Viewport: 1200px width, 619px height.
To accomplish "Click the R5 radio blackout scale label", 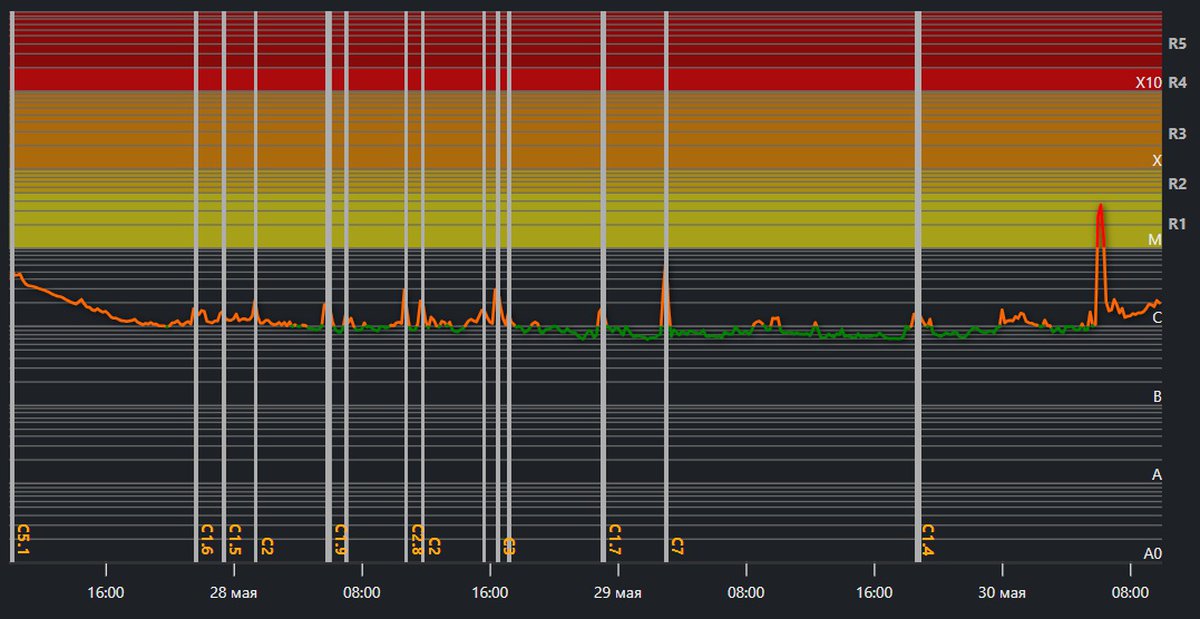I will click(x=1177, y=44).
